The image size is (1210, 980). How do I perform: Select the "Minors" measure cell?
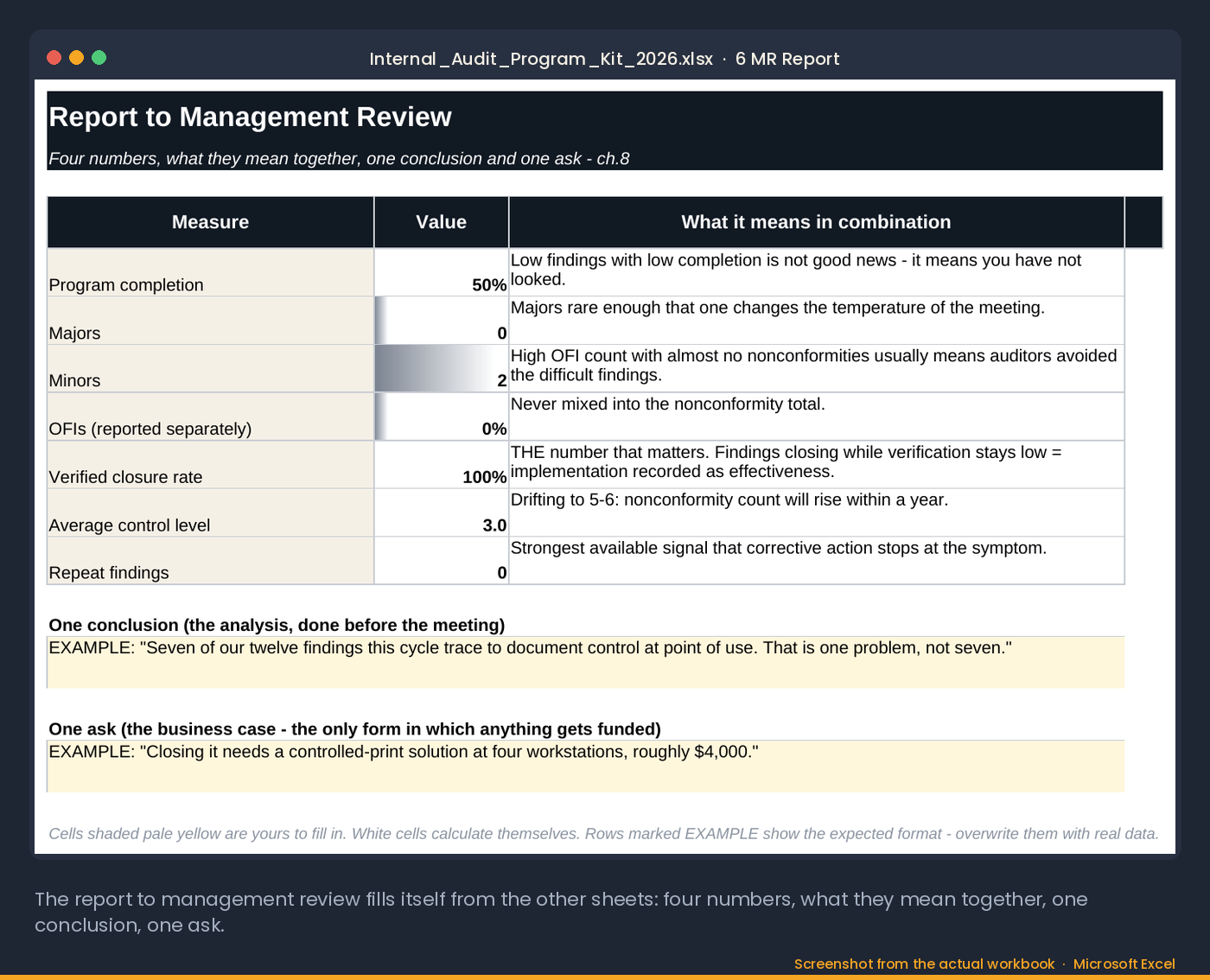pos(210,369)
